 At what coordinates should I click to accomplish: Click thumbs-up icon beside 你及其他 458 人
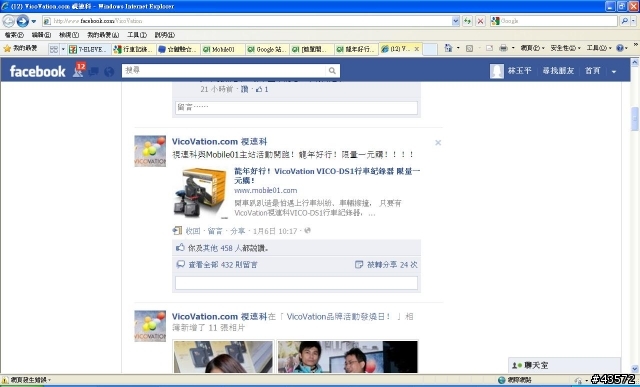[180, 247]
